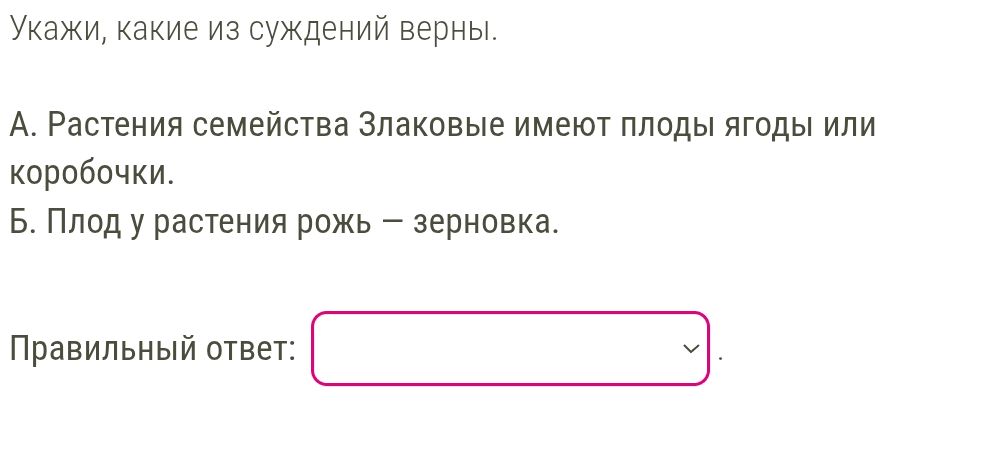Click the word "зерновка" in statement Б

[x=484, y=222]
